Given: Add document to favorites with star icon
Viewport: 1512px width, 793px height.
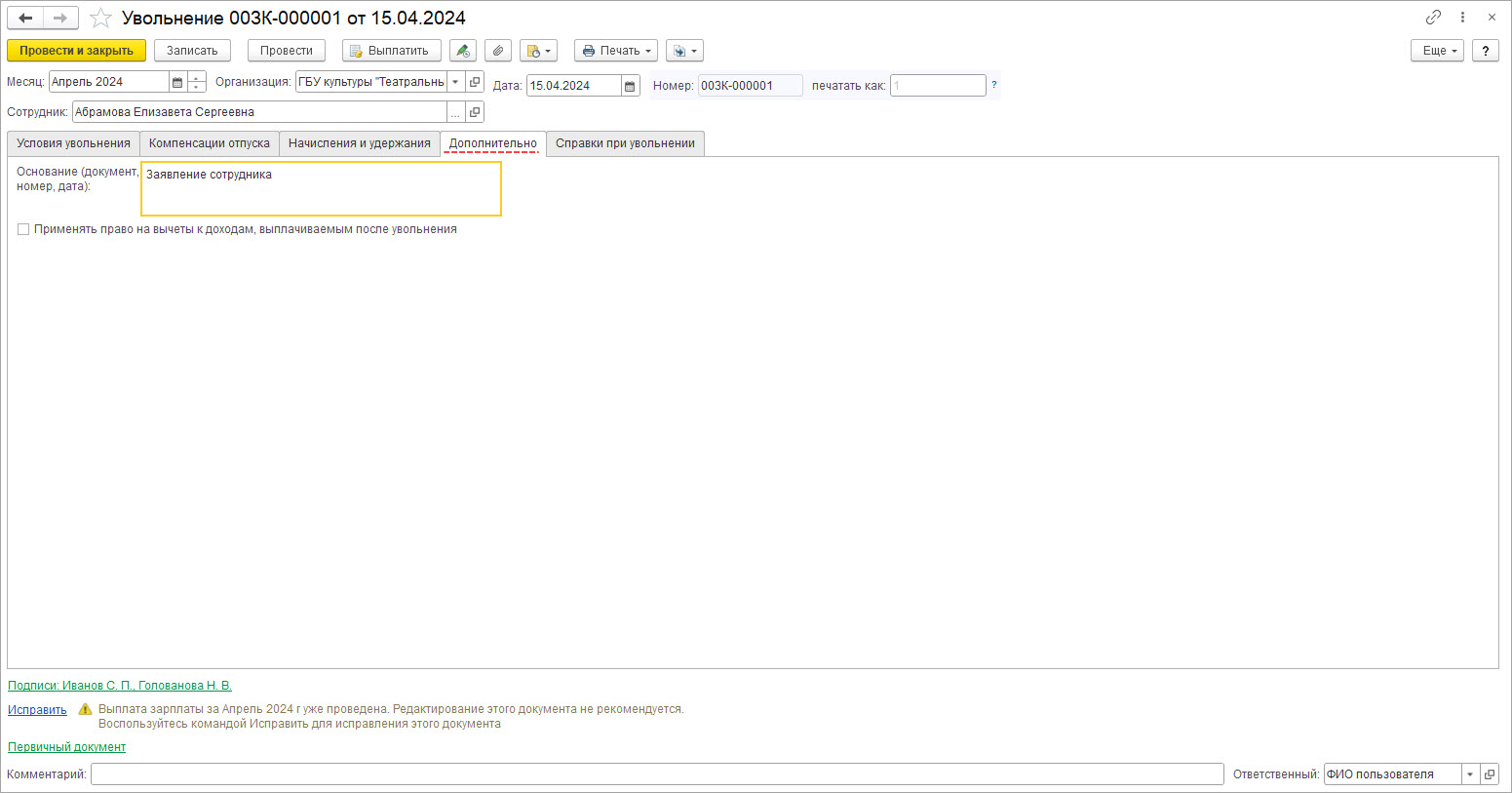Looking at the screenshot, I should [100, 18].
